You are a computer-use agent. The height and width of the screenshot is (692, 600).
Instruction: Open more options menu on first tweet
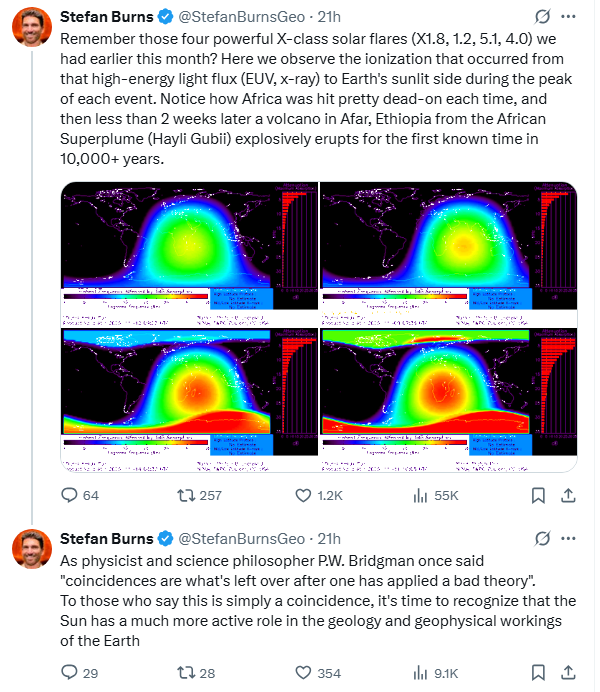click(569, 17)
